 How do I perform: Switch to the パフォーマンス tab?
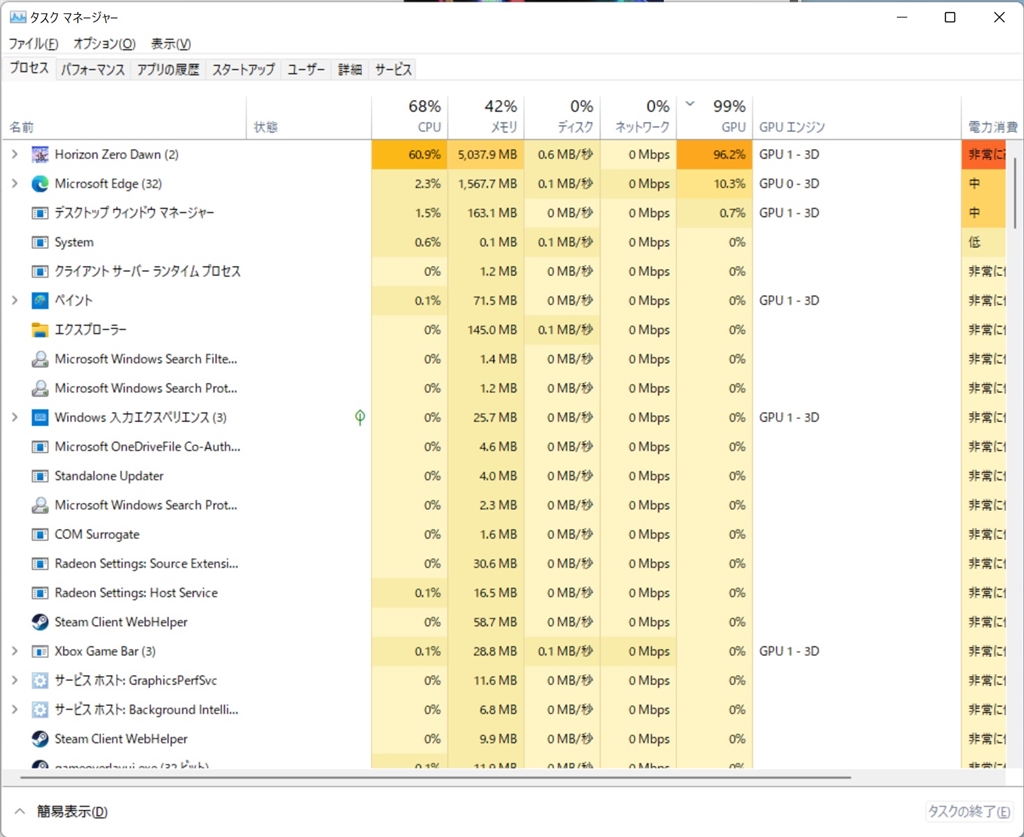[93, 70]
